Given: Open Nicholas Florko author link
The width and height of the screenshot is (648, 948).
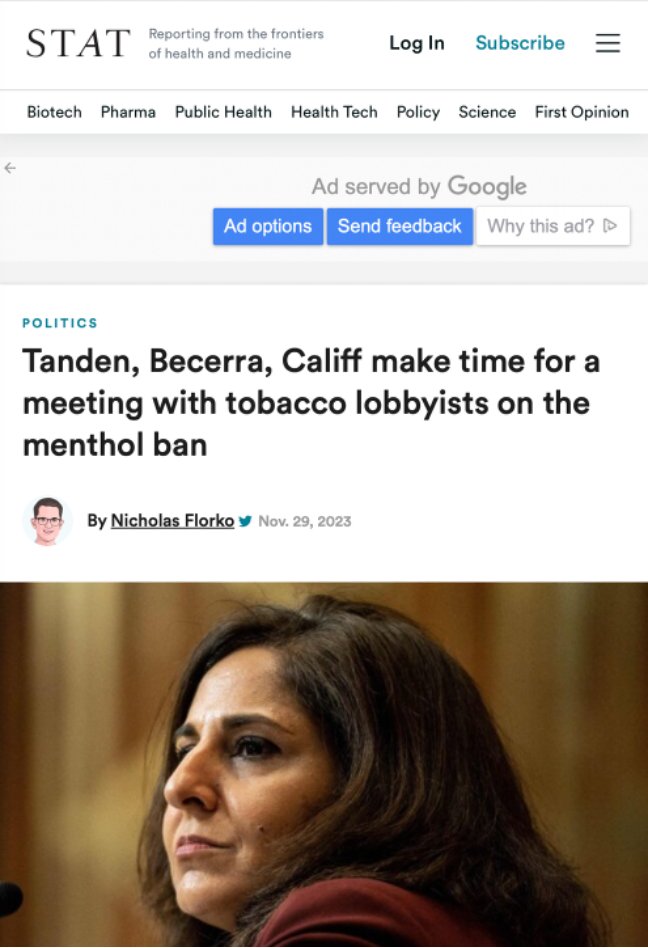Looking at the screenshot, I should 172,521.
